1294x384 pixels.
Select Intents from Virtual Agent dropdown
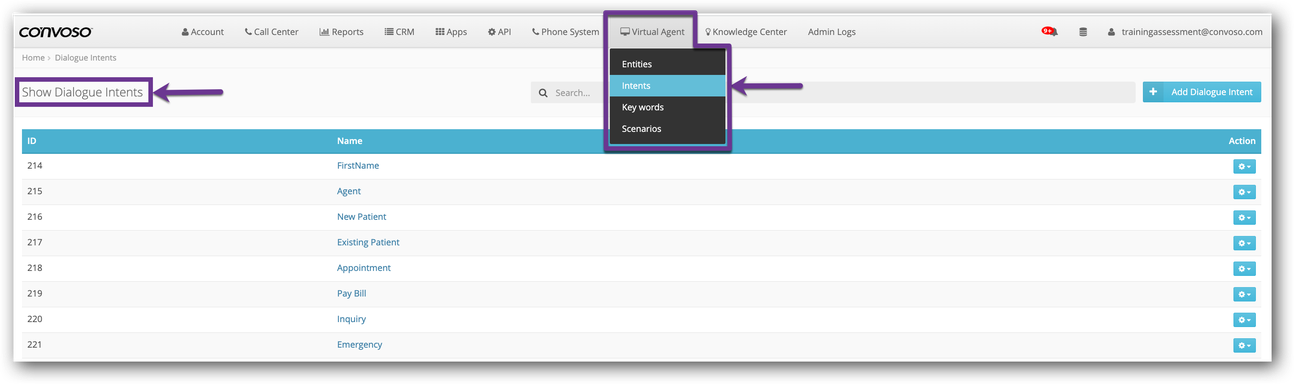667,86
